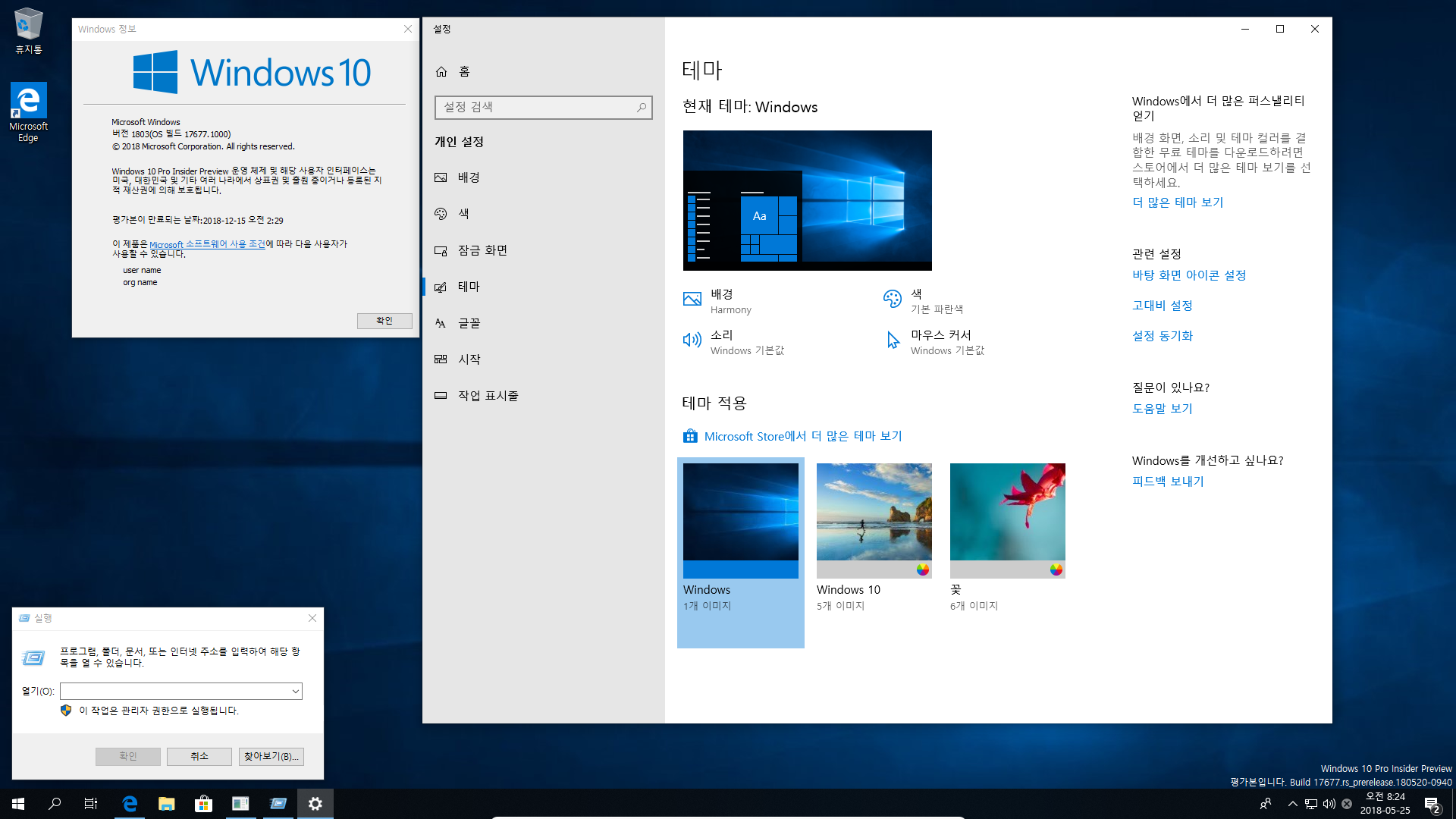1456x819 pixels.
Task: Click the 배경 Harmony picture icon
Action: coord(692,299)
